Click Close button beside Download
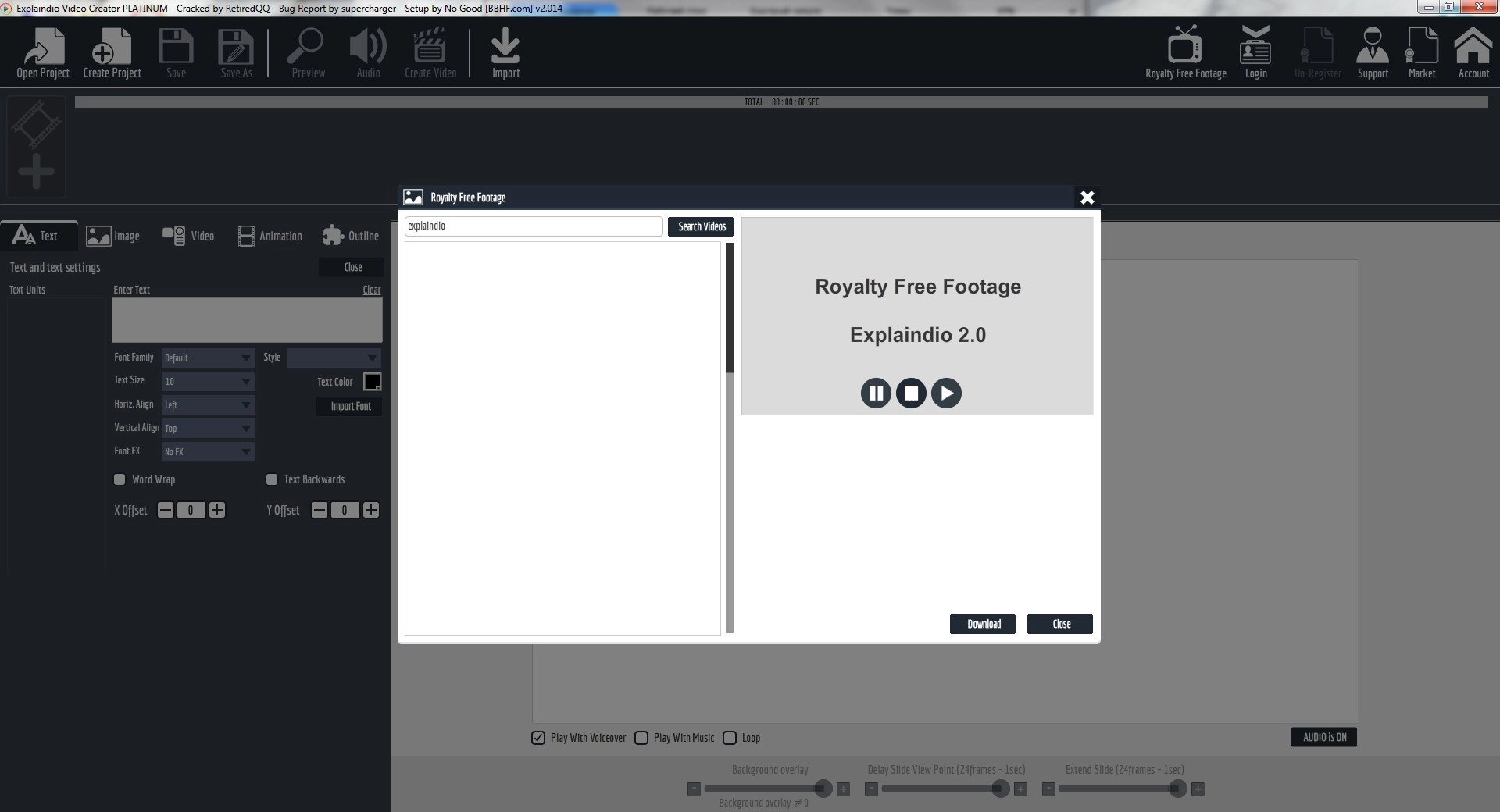This screenshot has width=1500, height=812. tap(1060, 624)
